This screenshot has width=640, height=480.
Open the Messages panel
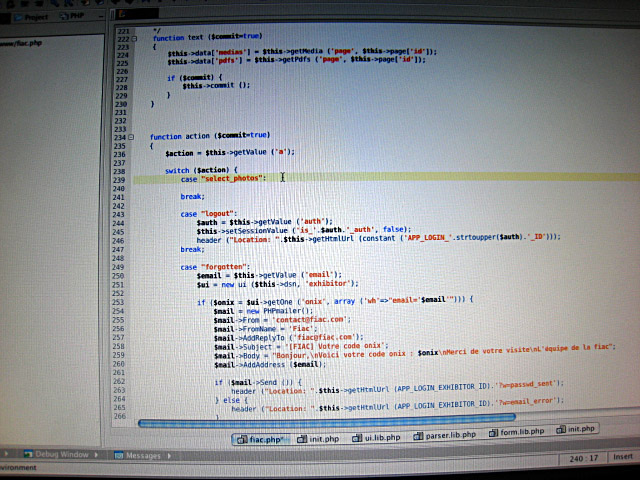click(138, 455)
